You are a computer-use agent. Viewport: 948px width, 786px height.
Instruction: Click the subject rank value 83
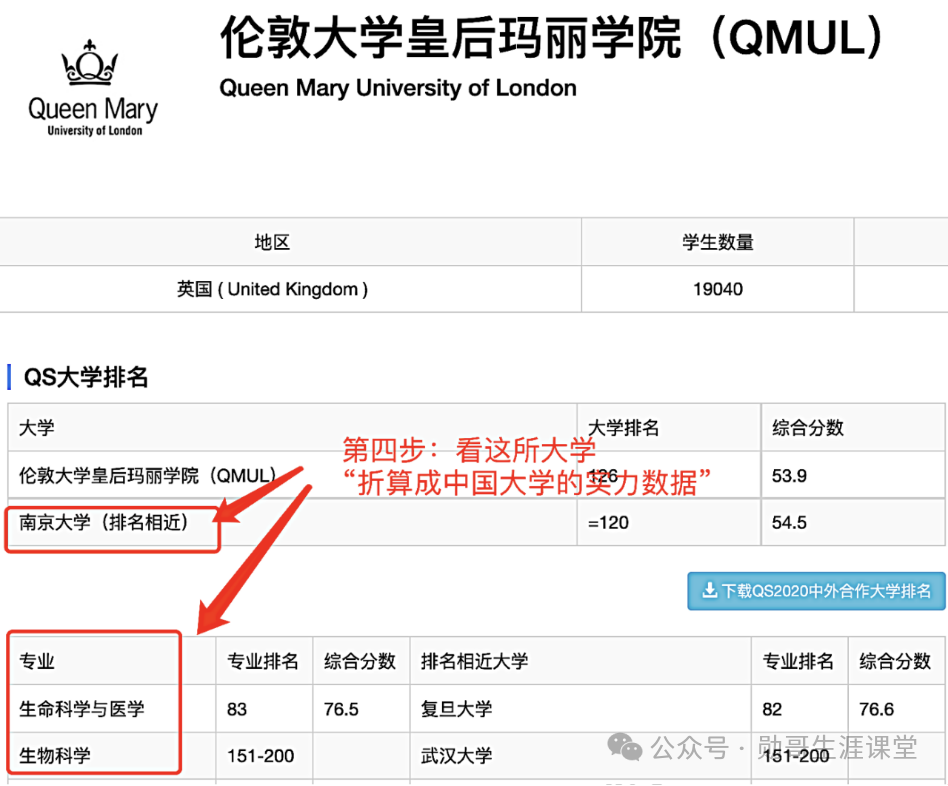coord(237,709)
